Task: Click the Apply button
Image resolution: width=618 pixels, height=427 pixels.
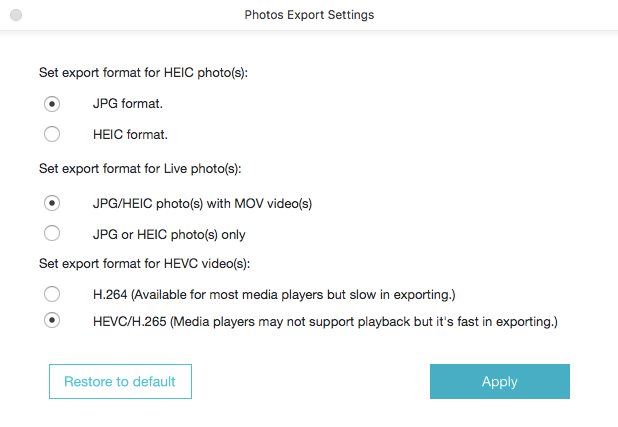Action: tap(499, 381)
